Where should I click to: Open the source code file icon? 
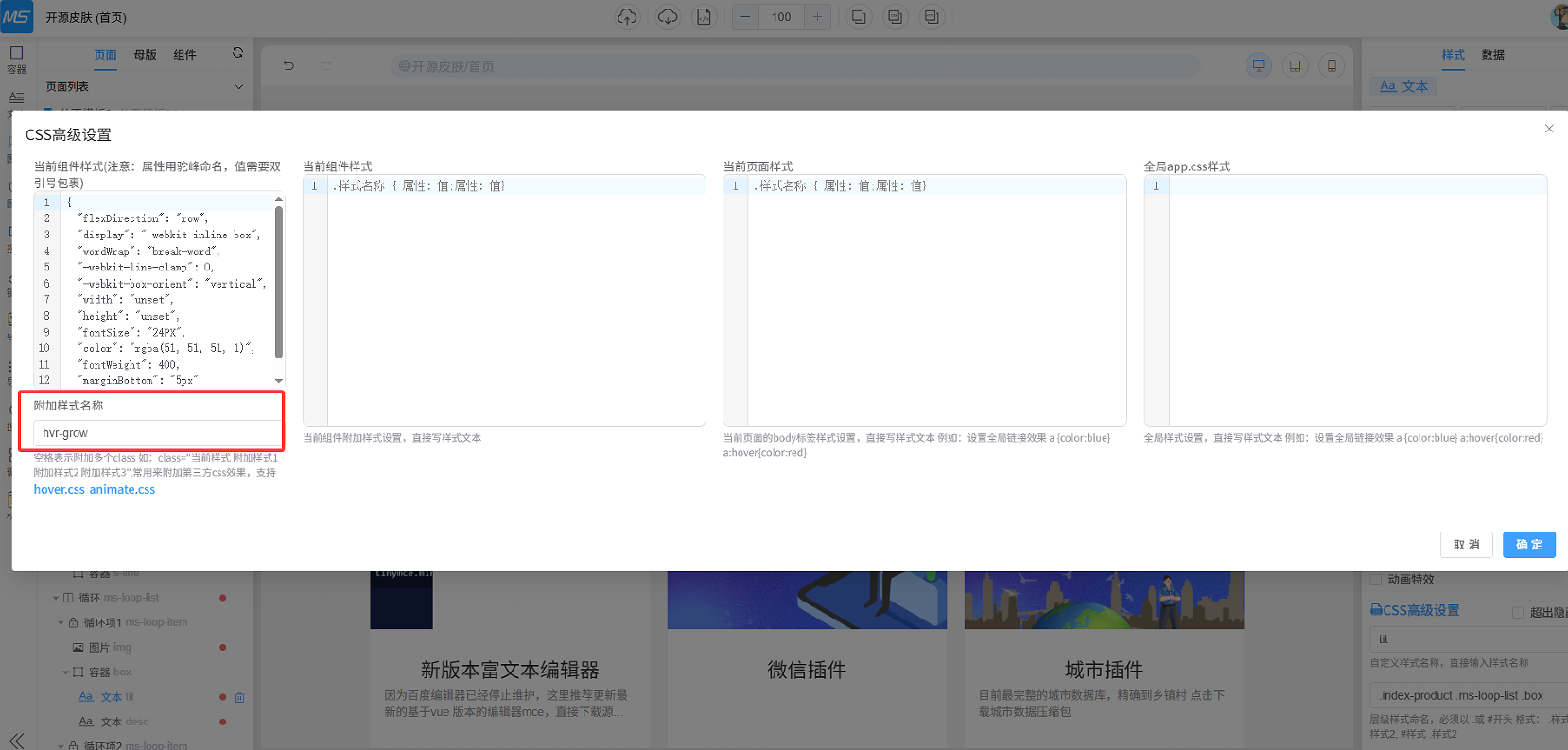pyautogui.click(x=704, y=17)
